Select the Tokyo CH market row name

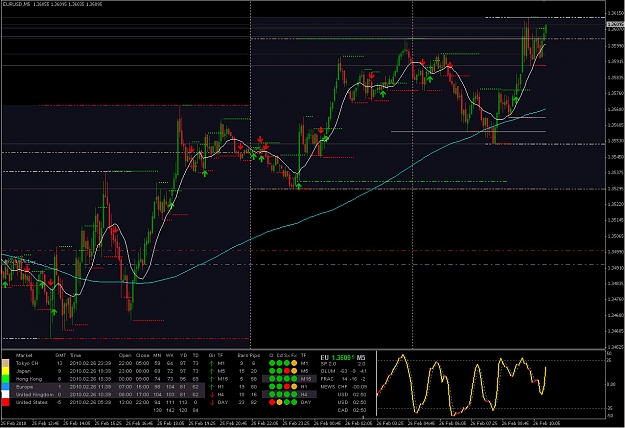27,363
